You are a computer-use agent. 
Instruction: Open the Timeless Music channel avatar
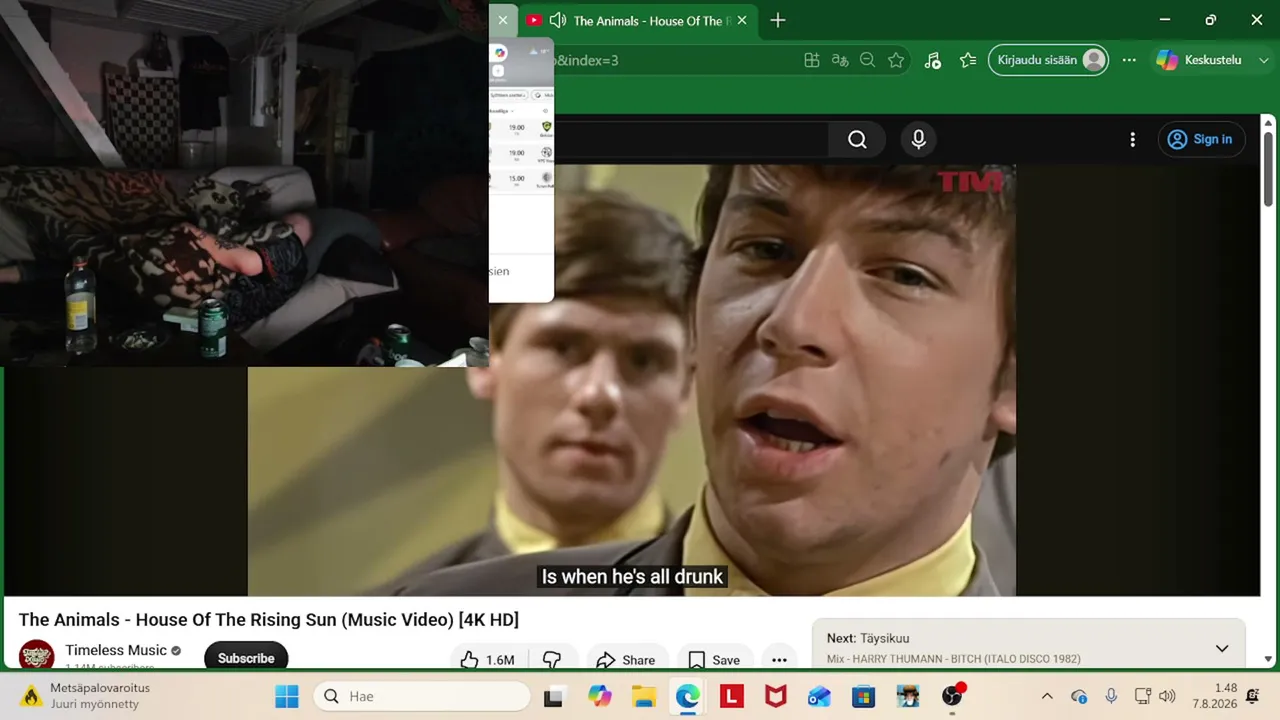coord(37,656)
